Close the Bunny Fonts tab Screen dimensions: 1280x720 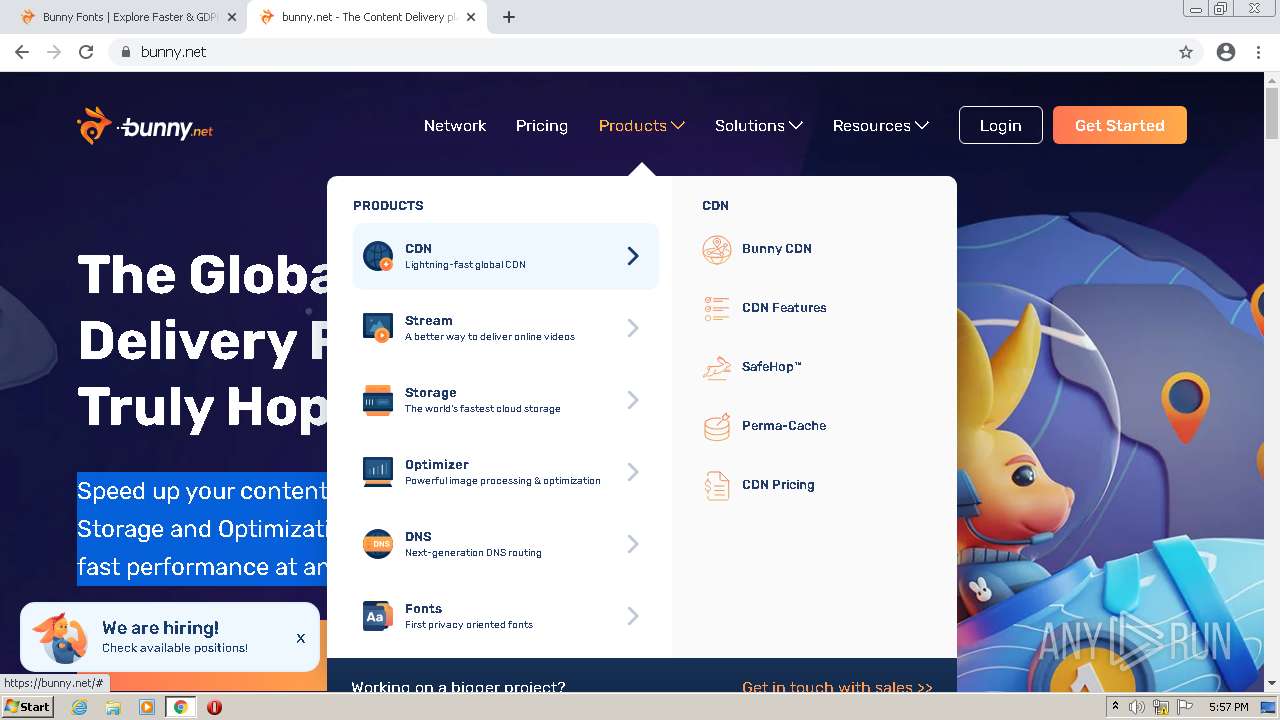232,17
